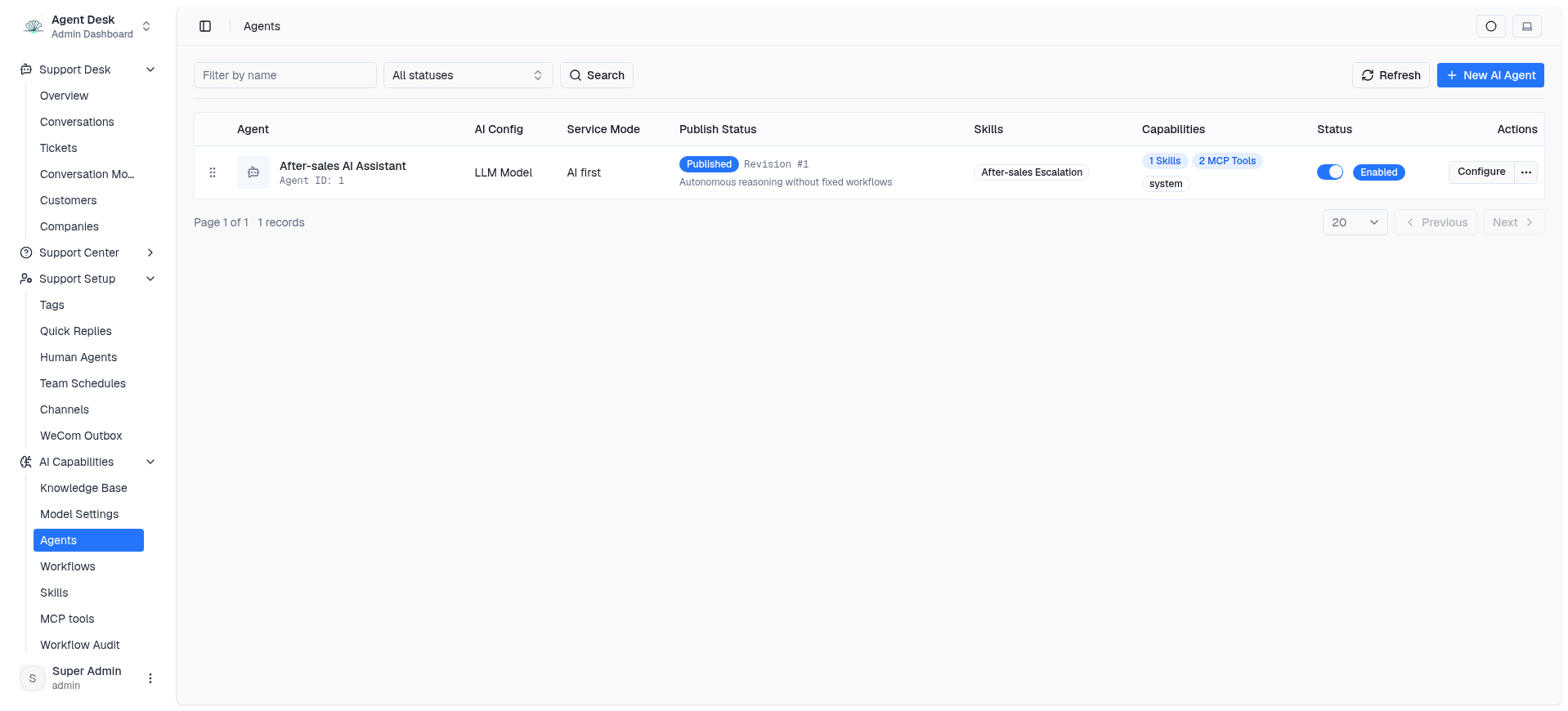
Task: Create a New AI Agent
Action: coord(1490,75)
